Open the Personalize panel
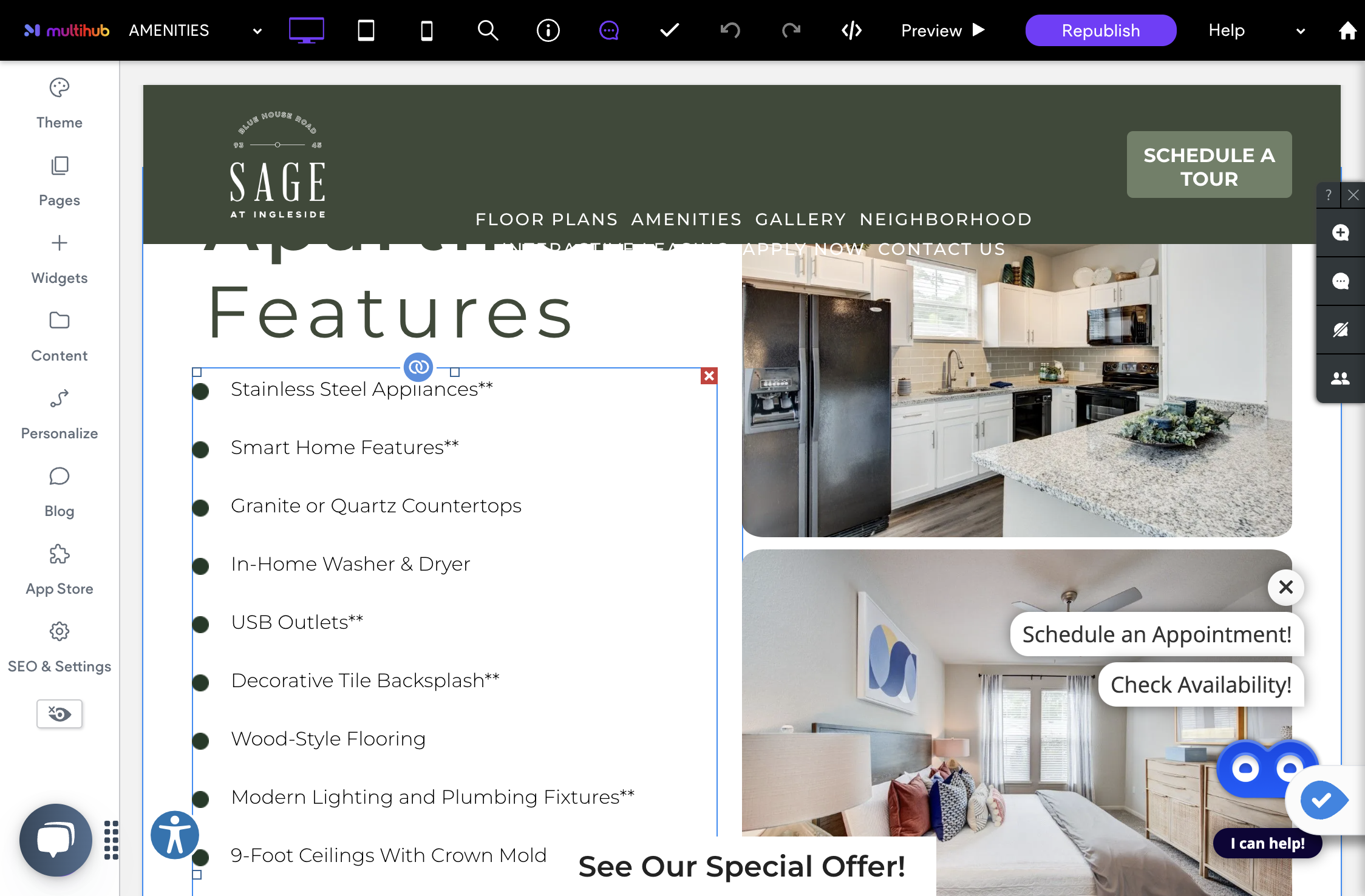The height and width of the screenshot is (896, 1365). (x=60, y=415)
